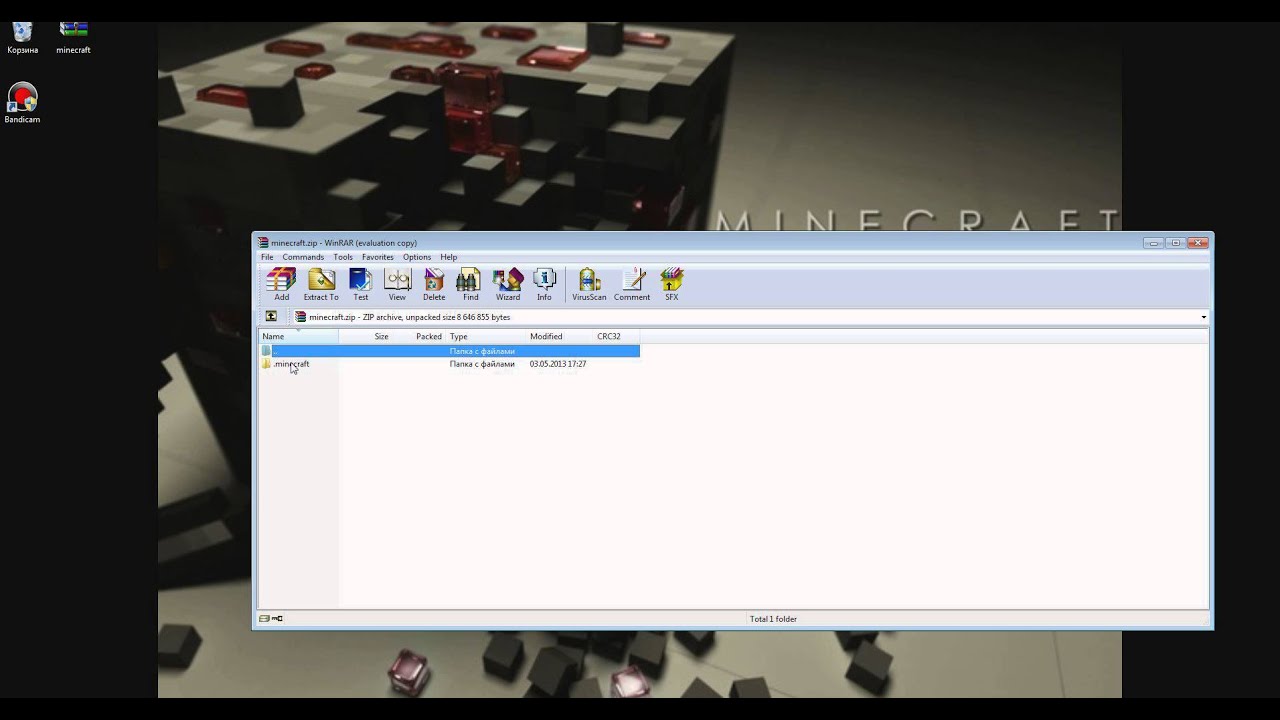The height and width of the screenshot is (720, 1280).
Task: Launch the Wizard tool
Action: 508,284
